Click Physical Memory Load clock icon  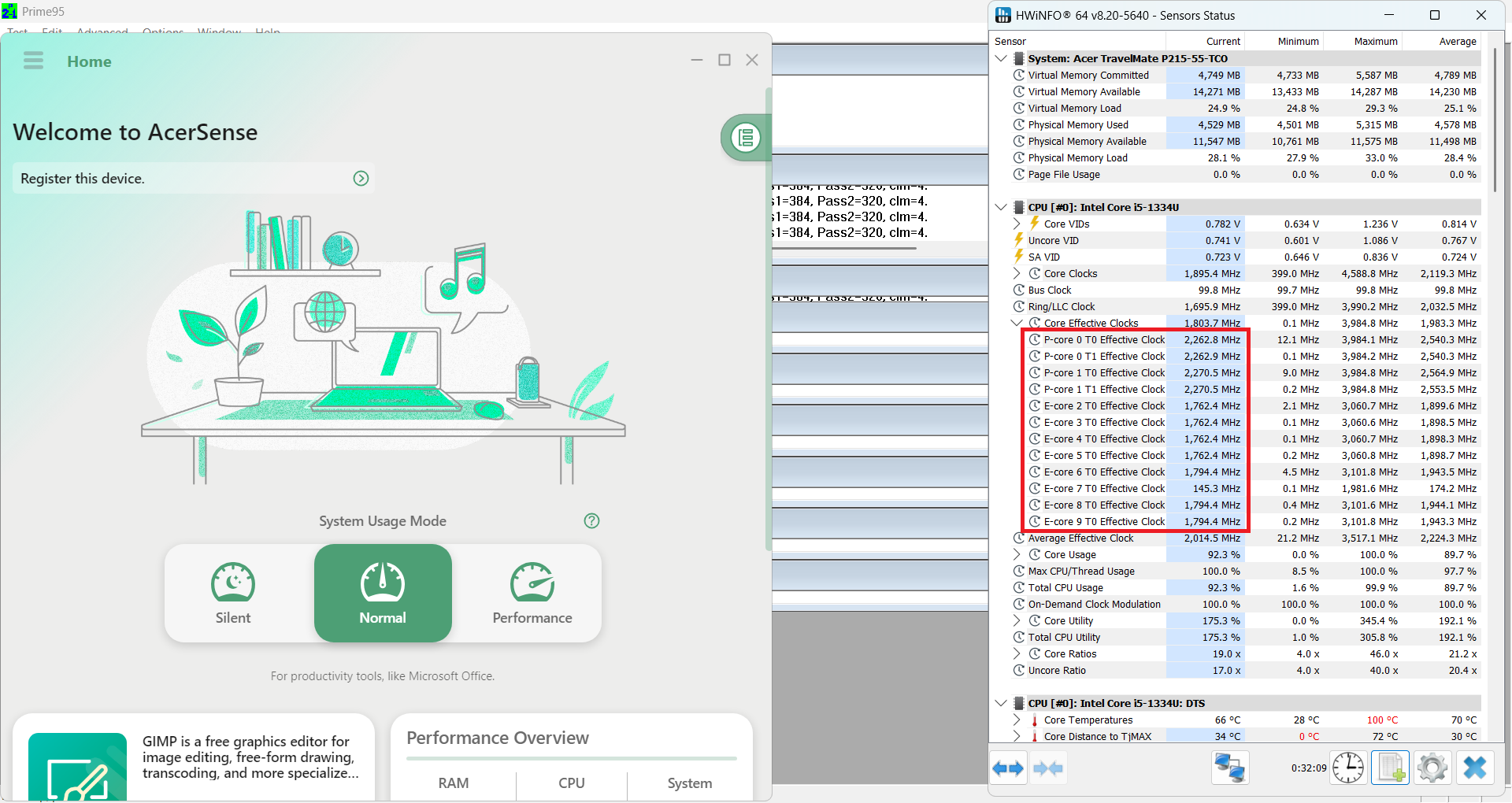coord(1019,157)
